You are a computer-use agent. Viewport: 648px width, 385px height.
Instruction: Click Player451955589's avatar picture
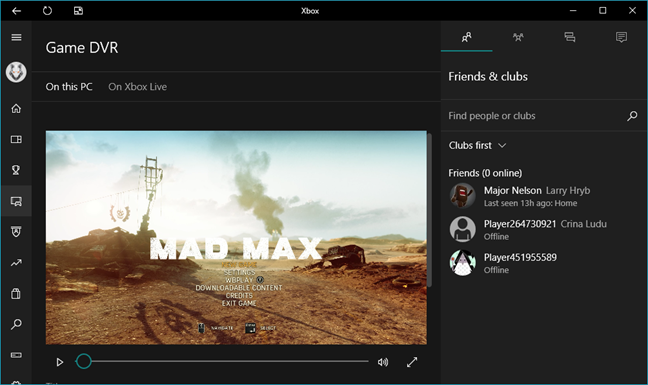(462, 262)
